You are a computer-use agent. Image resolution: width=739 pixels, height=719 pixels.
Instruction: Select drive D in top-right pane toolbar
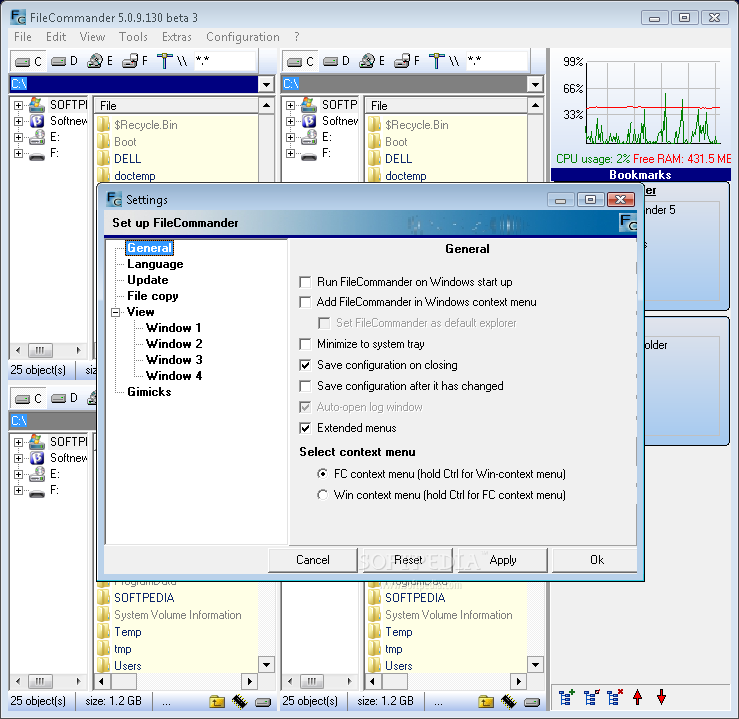(x=336, y=61)
